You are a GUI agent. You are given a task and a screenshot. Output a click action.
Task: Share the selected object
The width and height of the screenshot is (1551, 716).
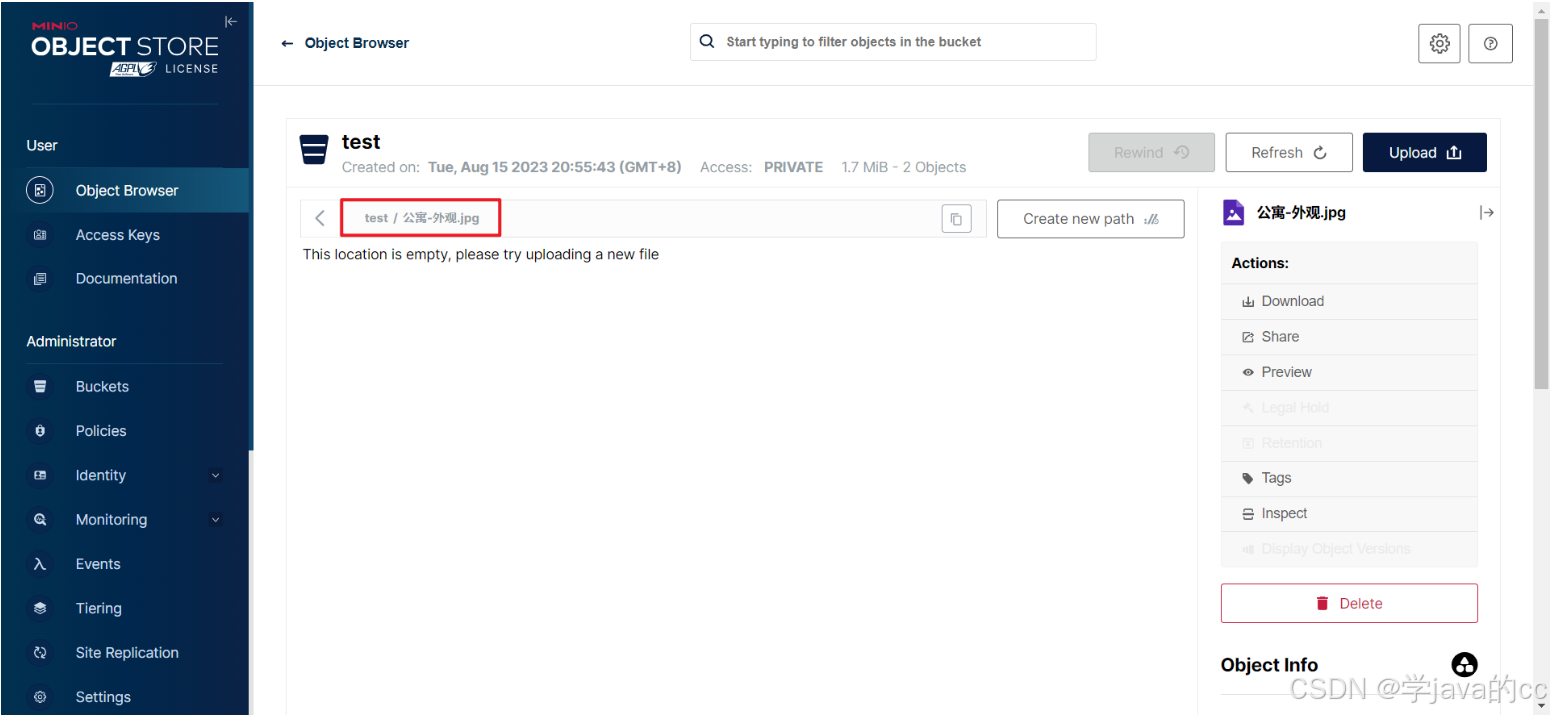click(x=1349, y=337)
